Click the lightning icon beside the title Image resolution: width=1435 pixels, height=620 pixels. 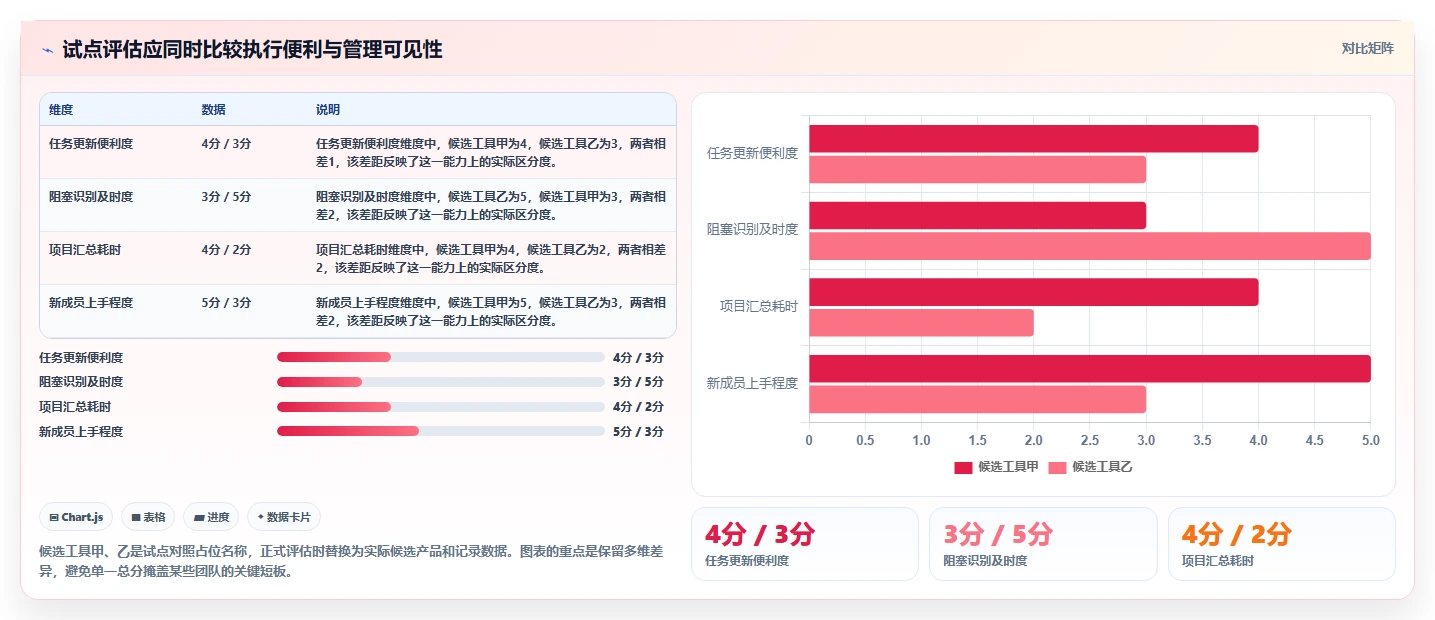pyautogui.click(x=47, y=50)
